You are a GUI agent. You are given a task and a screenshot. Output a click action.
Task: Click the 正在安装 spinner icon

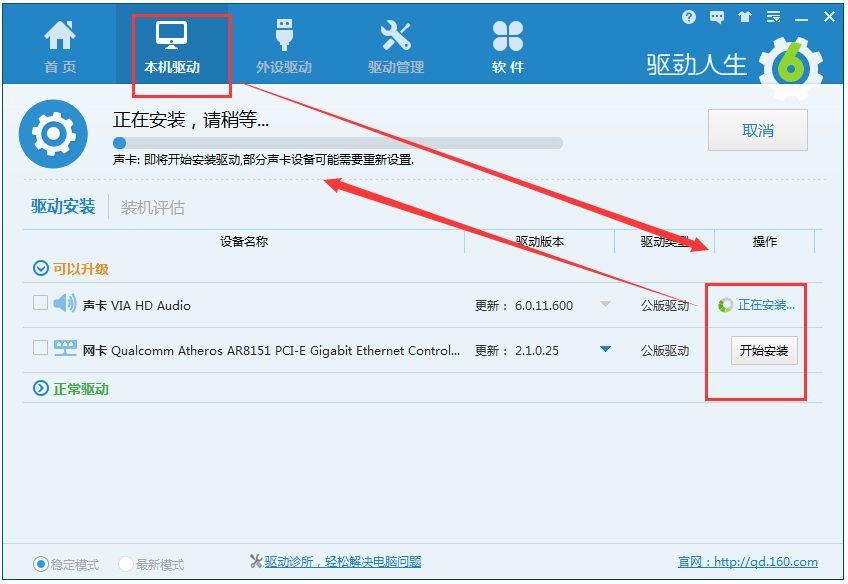[725, 305]
